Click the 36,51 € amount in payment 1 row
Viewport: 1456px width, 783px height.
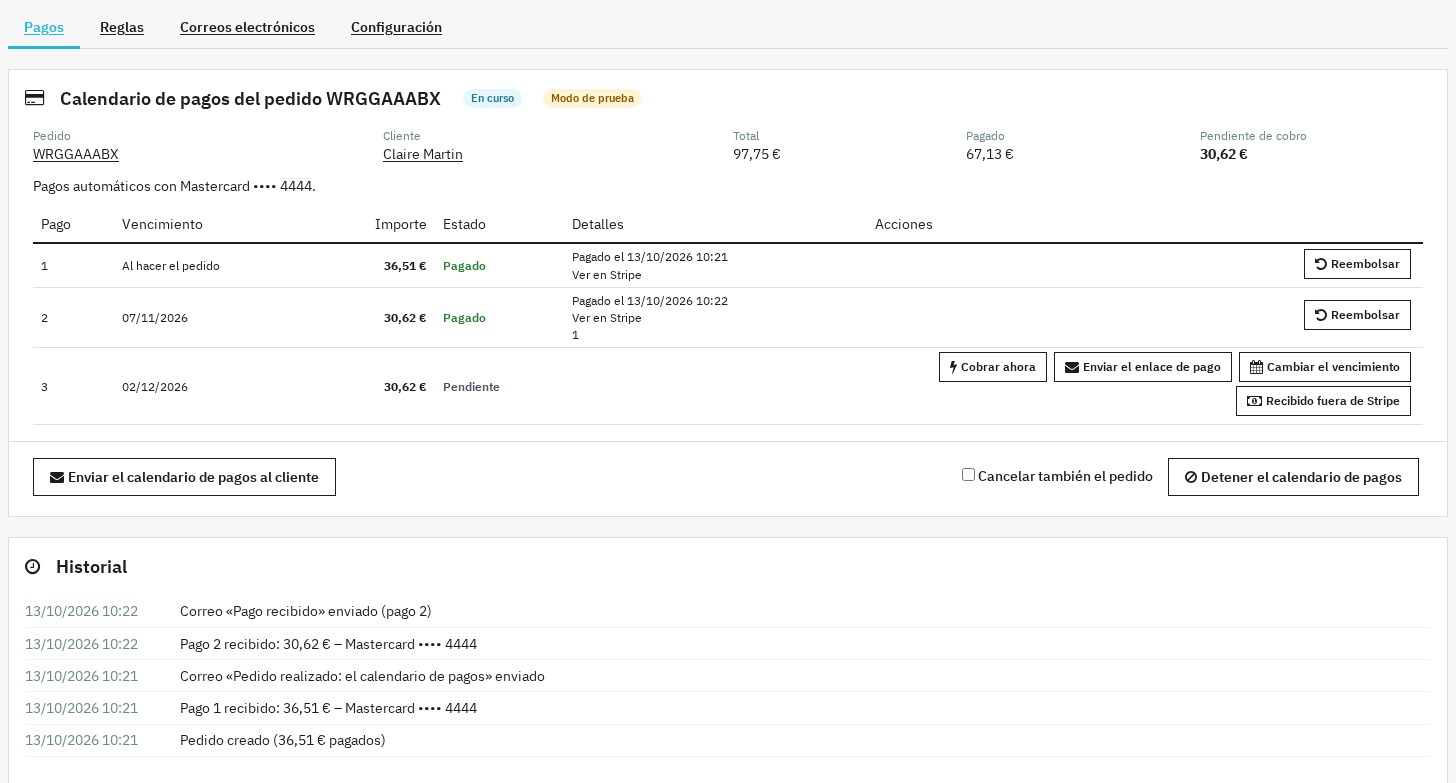pyautogui.click(x=405, y=266)
